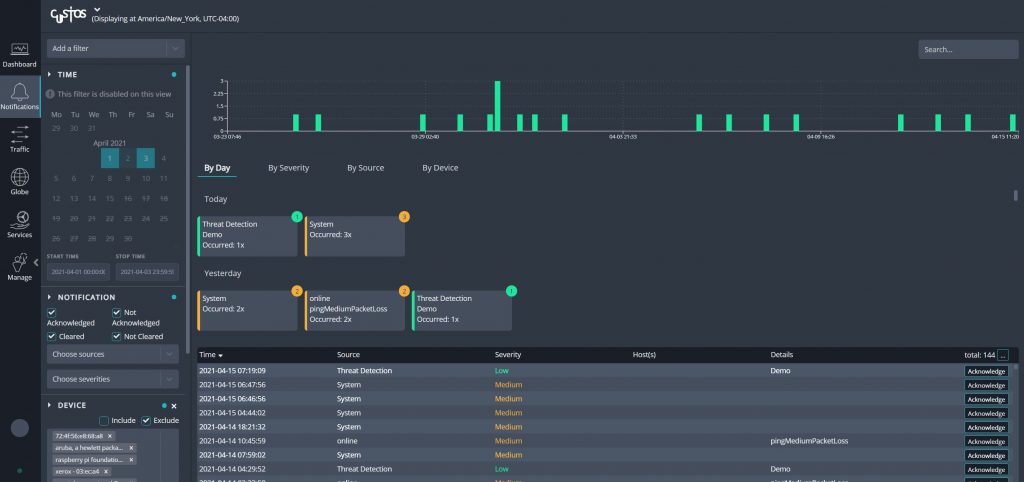Open the Globe view
The height and width of the screenshot is (482, 1024).
tap(19, 180)
